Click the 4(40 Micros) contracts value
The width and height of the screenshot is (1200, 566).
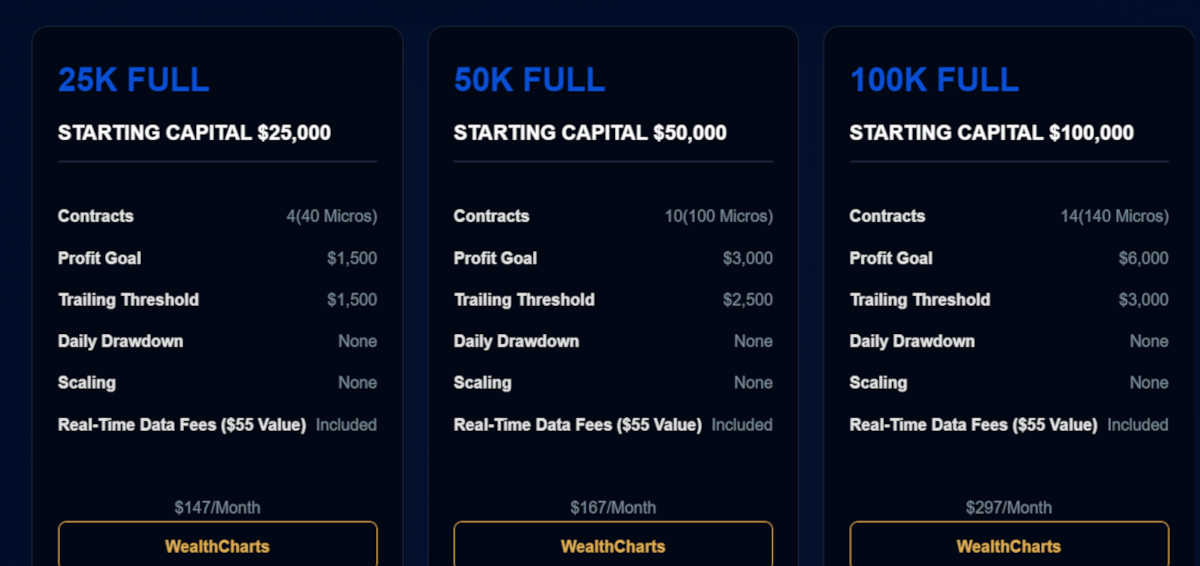pos(331,216)
